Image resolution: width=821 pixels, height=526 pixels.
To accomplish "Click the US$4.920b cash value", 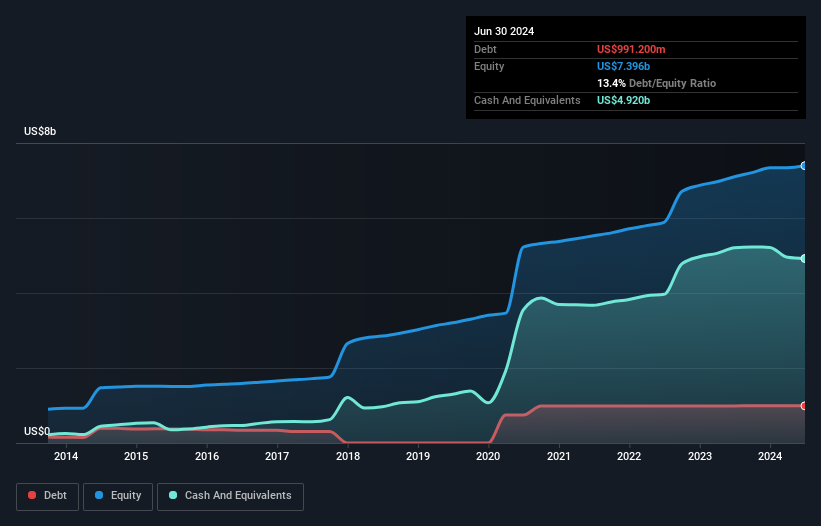I will click(623, 100).
